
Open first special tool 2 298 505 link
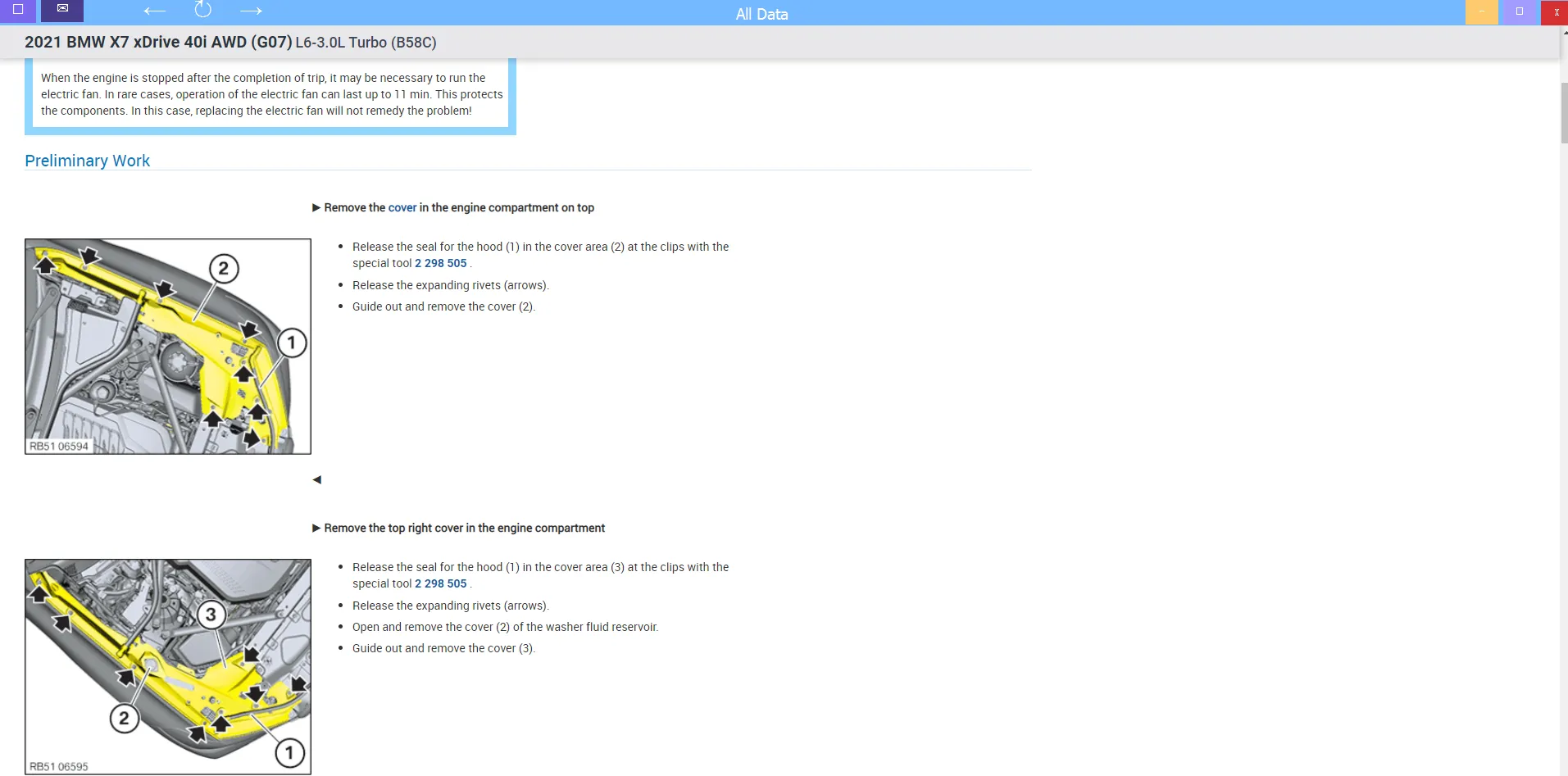pyautogui.click(x=440, y=263)
